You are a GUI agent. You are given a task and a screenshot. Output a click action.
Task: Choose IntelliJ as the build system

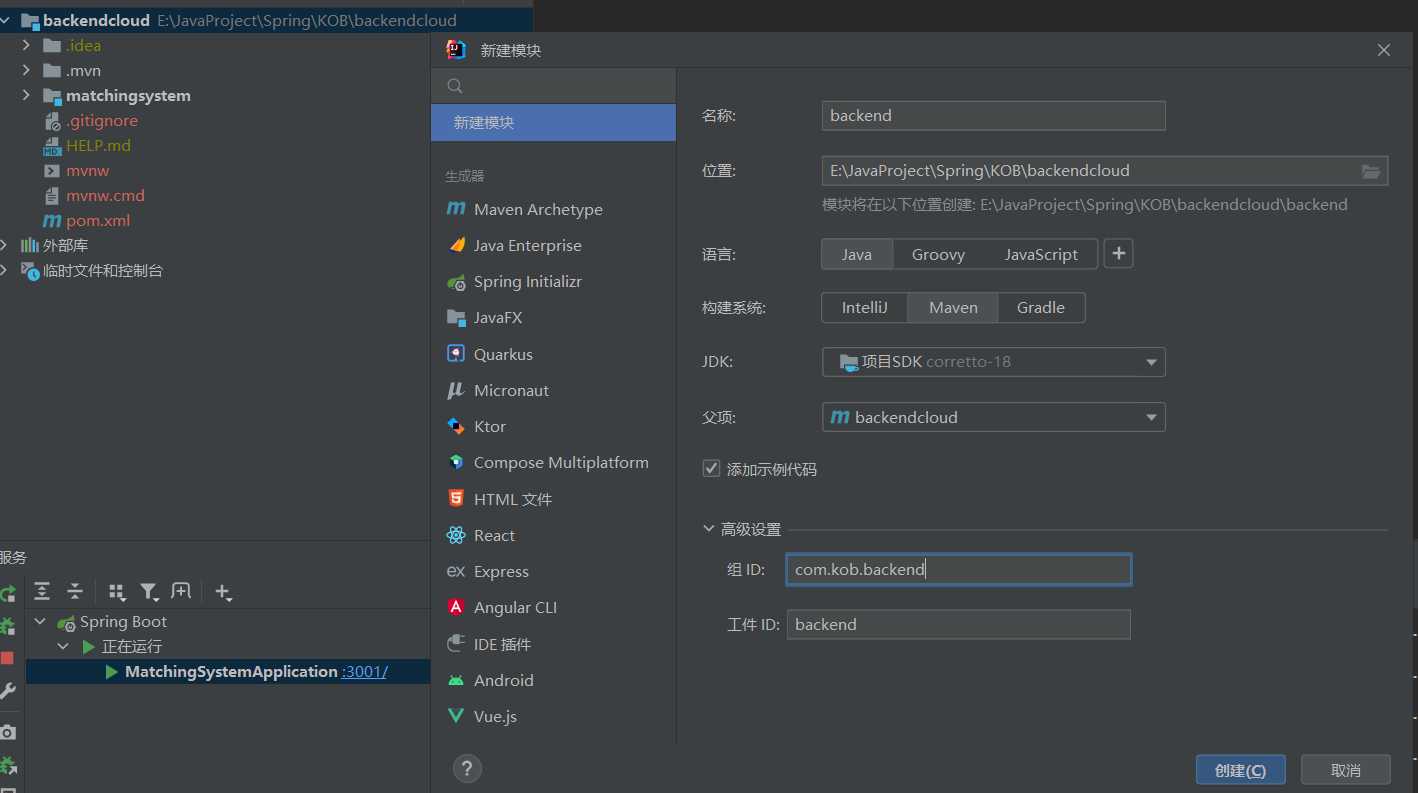pyautogui.click(x=865, y=307)
